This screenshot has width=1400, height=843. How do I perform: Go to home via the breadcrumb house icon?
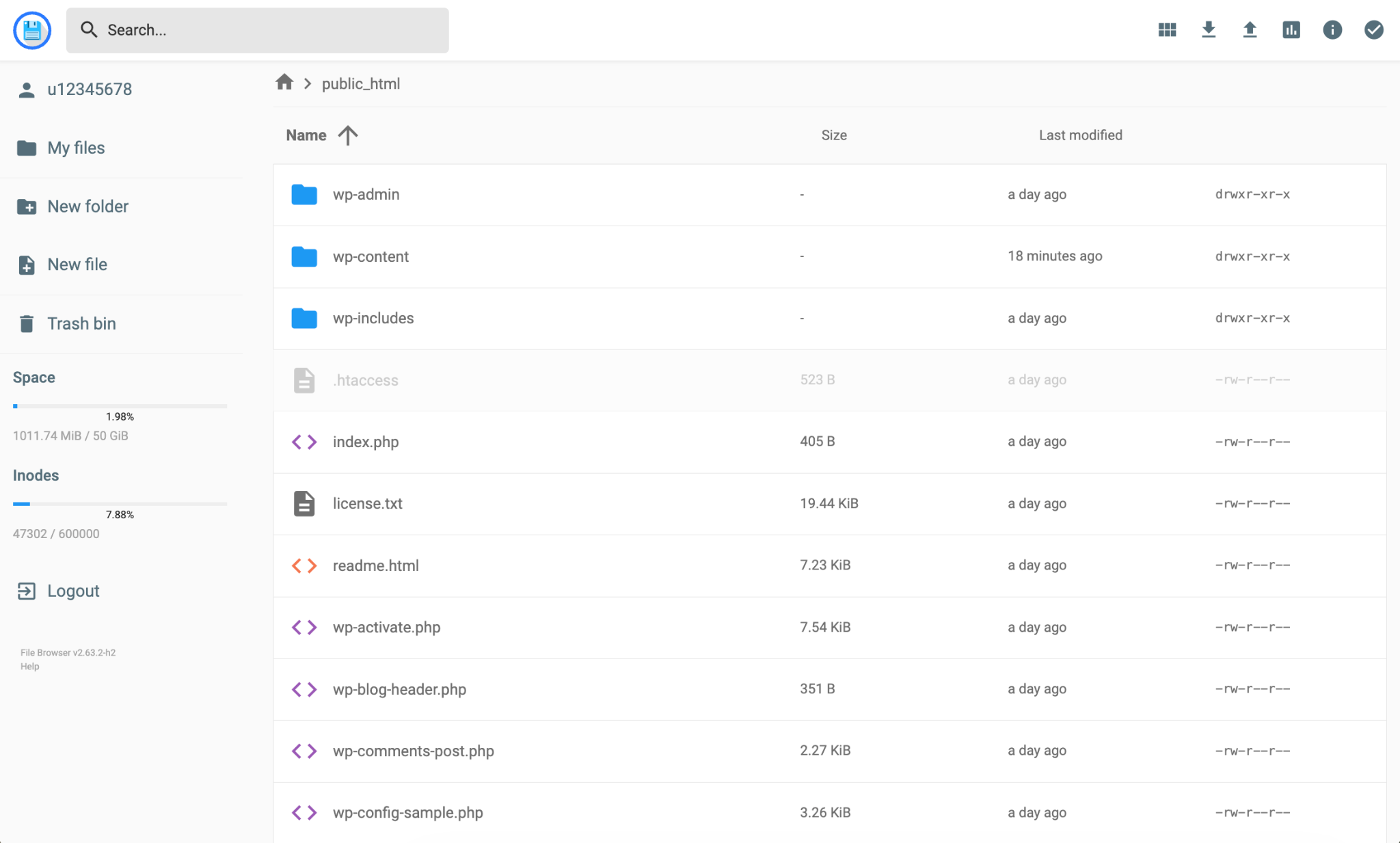click(284, 83)
